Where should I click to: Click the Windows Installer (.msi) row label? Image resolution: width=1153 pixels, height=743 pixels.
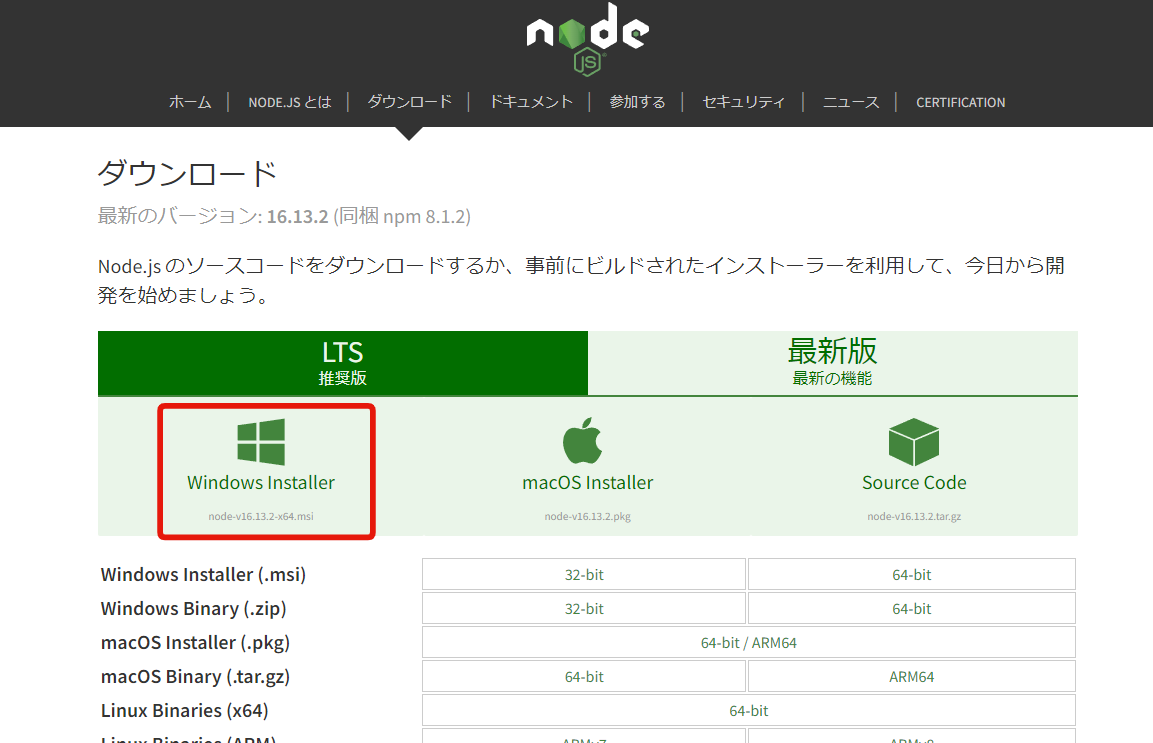tap(203, 575)
